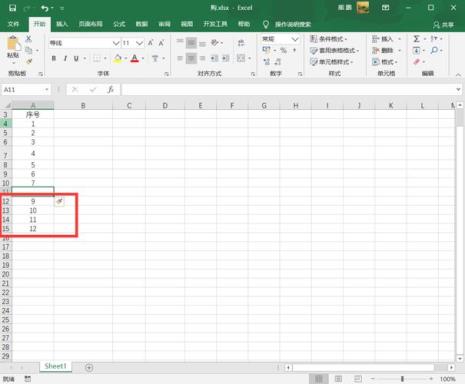Click the Decrease Decimal icon

(278, 61)
